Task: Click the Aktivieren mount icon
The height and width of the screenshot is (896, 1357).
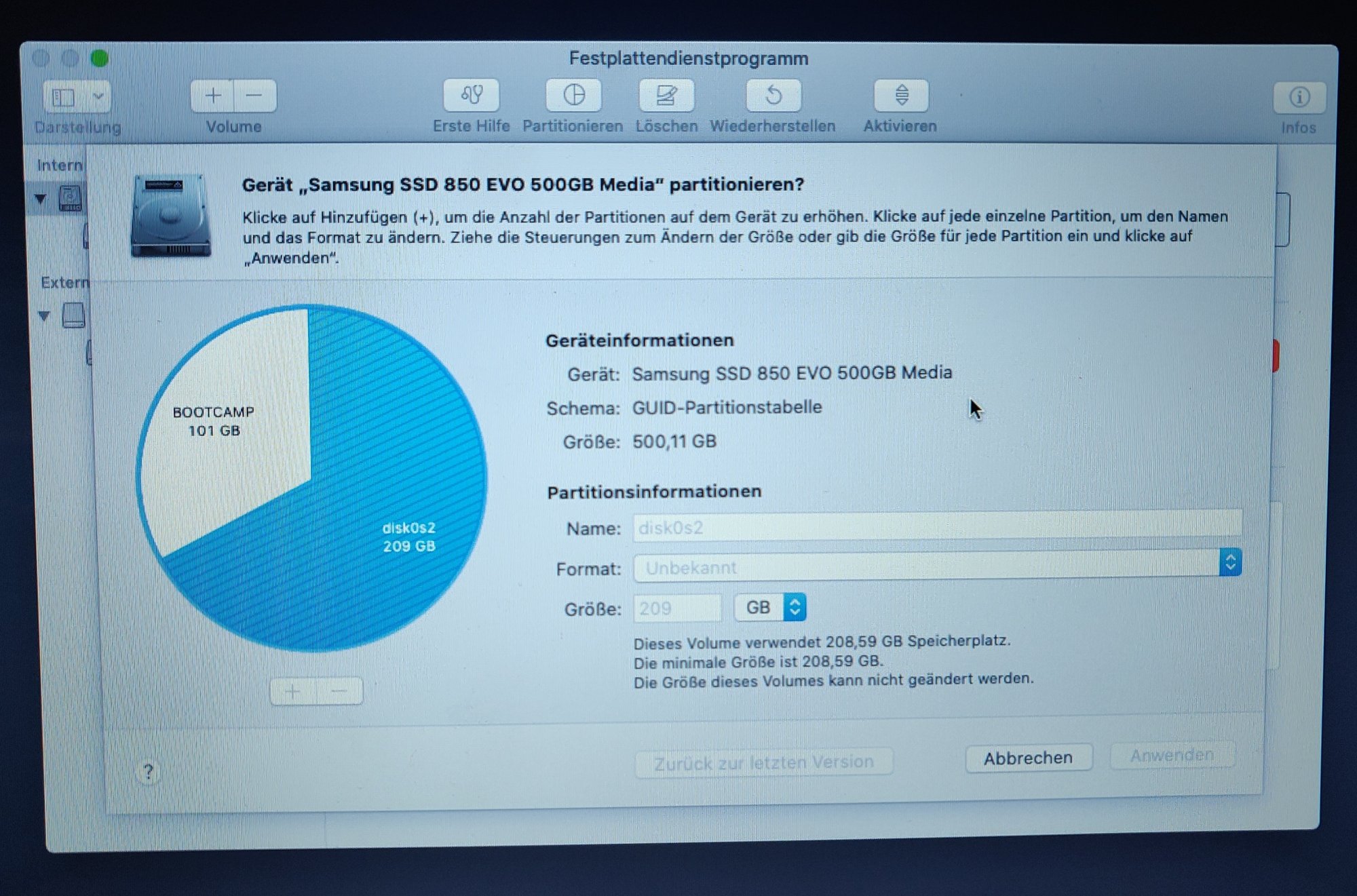Action: 901,95
